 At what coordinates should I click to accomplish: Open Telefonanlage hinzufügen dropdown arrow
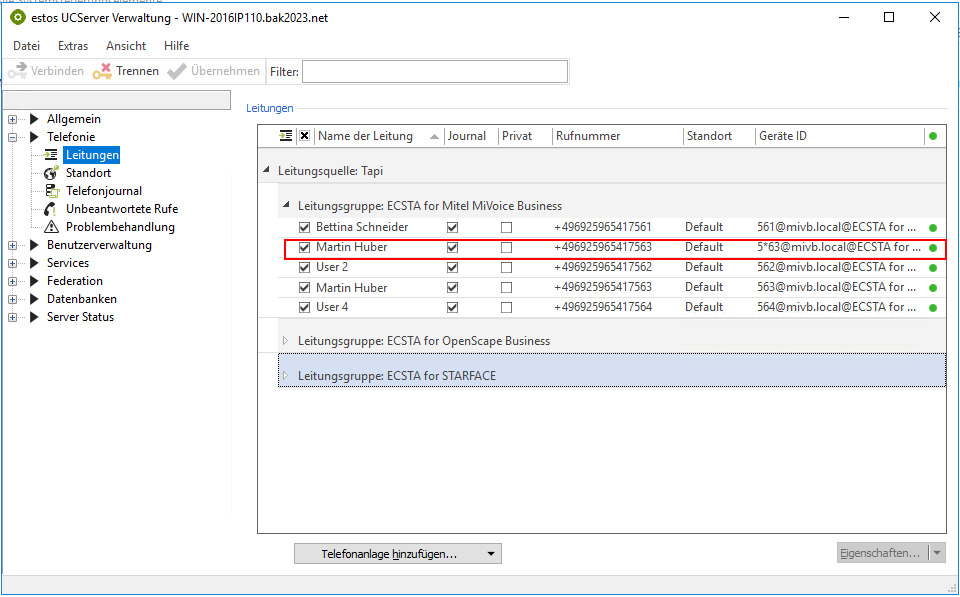[490, 553]
